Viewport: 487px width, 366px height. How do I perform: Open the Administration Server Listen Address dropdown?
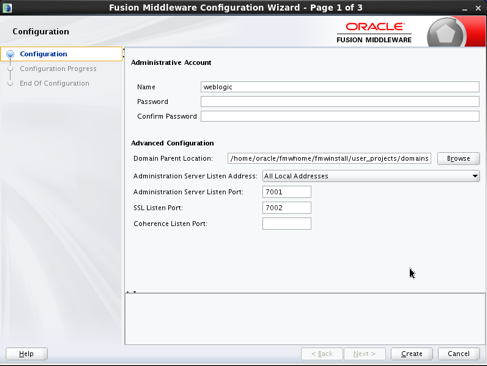[x=371, y=176]
